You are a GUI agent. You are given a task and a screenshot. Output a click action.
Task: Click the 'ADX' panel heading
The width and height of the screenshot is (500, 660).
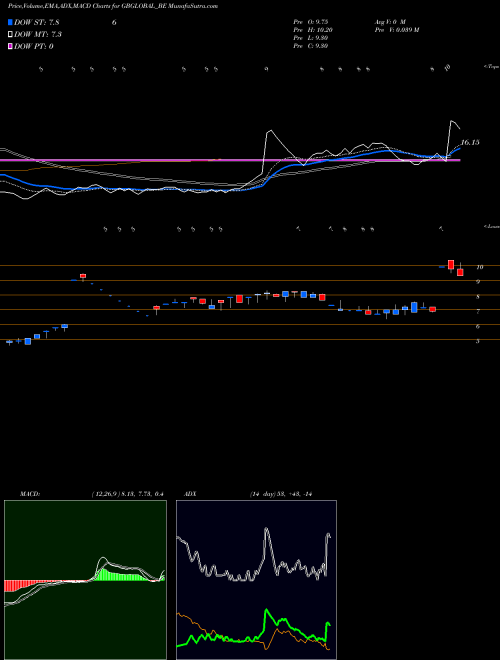tap(190, 494)
